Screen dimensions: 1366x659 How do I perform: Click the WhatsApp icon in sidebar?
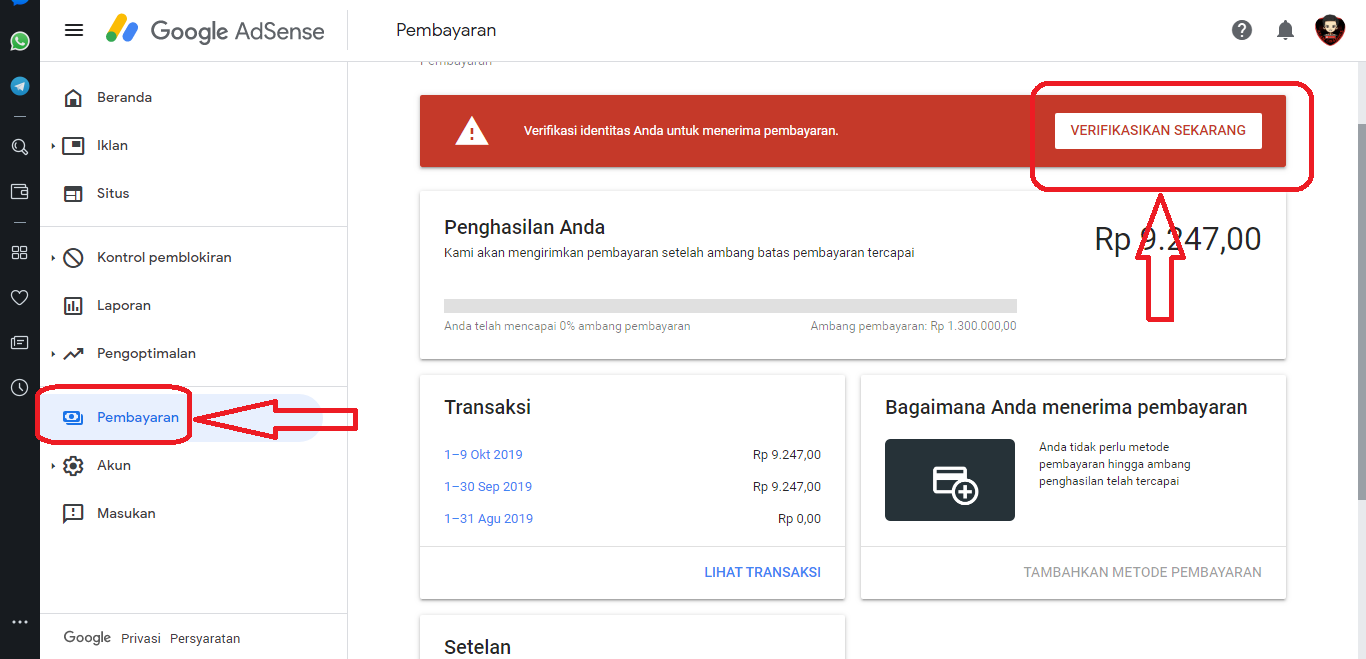coord(20,41)
